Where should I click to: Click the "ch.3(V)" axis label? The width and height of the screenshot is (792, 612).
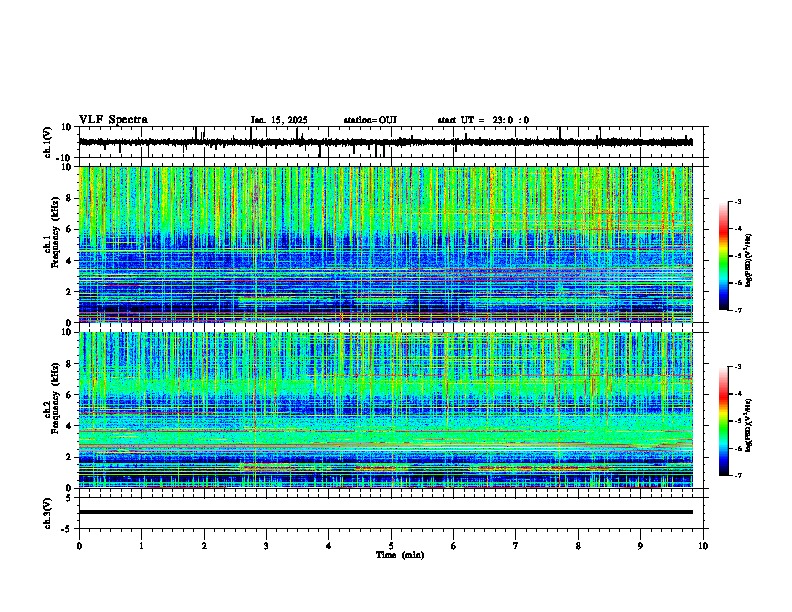coord(48,513)
